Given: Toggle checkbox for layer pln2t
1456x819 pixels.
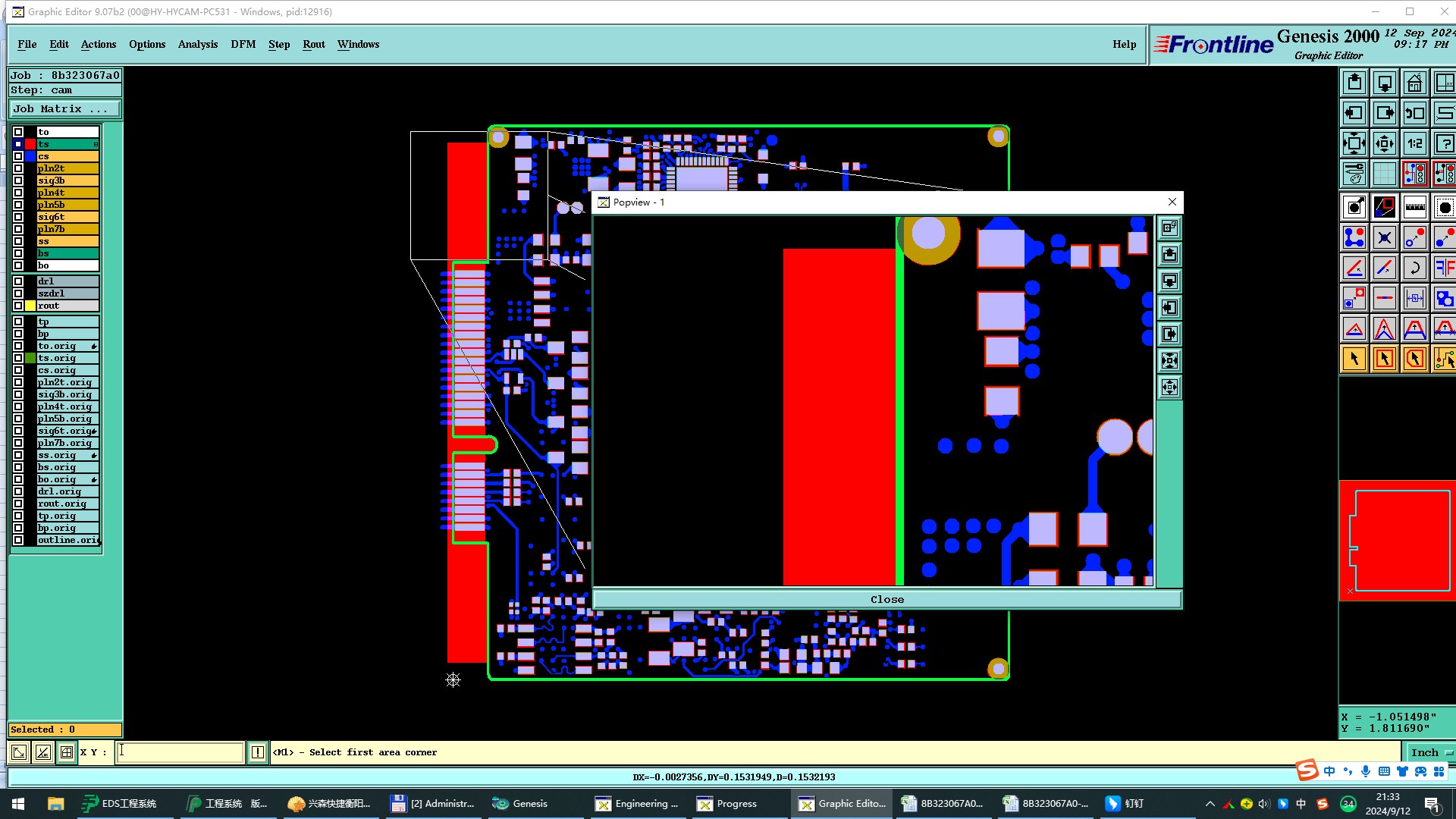Looking at the screenshot, I should point(18,168).
